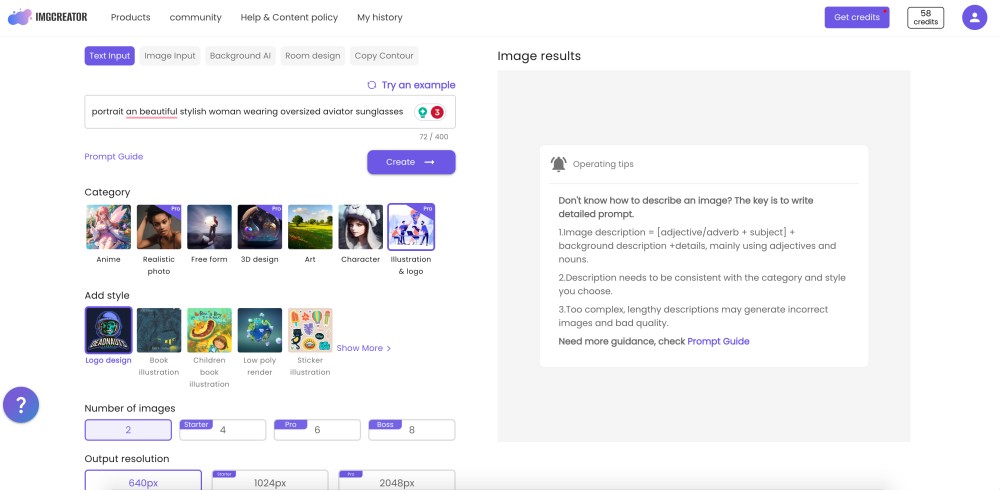The width and height of the screenshot is (1000, 490).
Task: Choose the Logo design style icon
Action: point(108,330)
